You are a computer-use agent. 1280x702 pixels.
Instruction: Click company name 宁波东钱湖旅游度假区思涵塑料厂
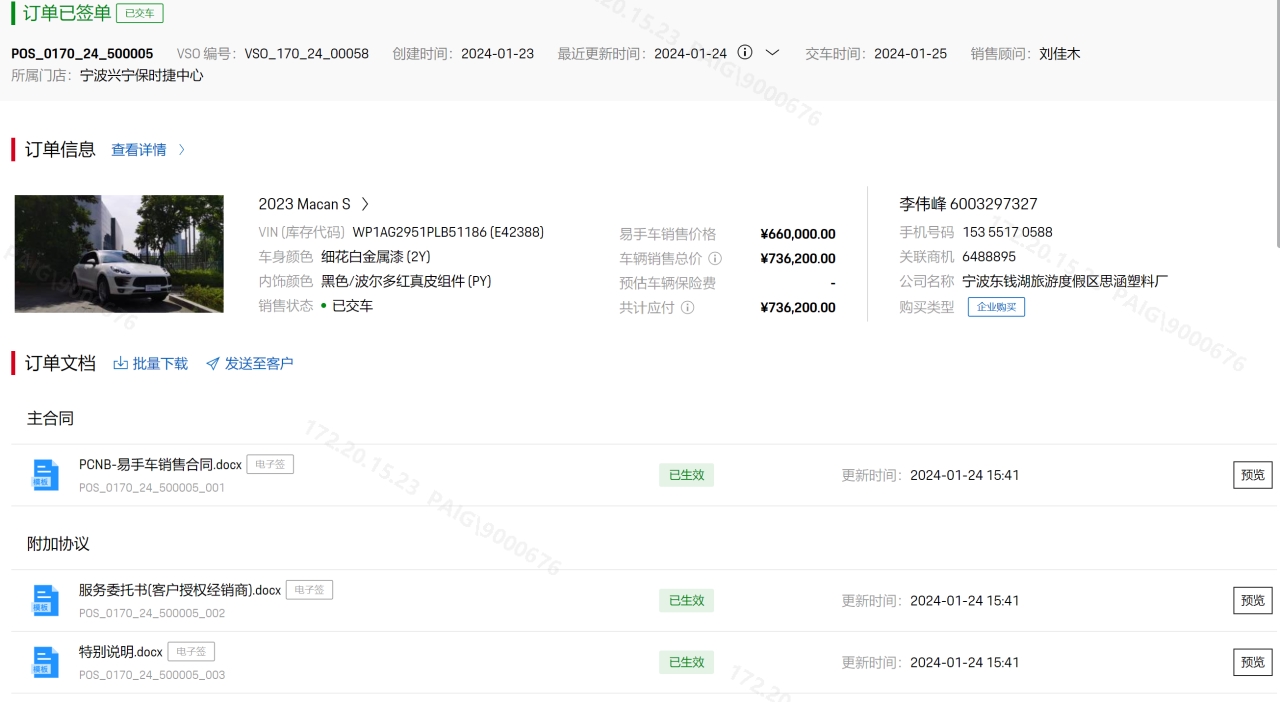[x=1065, y=282]
